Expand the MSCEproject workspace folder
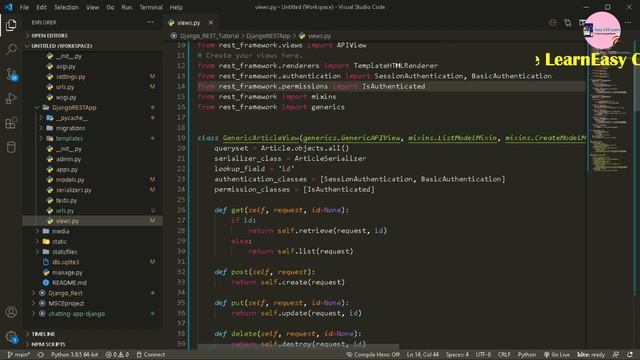Screen dimensions: 640x360 [66, 303]
